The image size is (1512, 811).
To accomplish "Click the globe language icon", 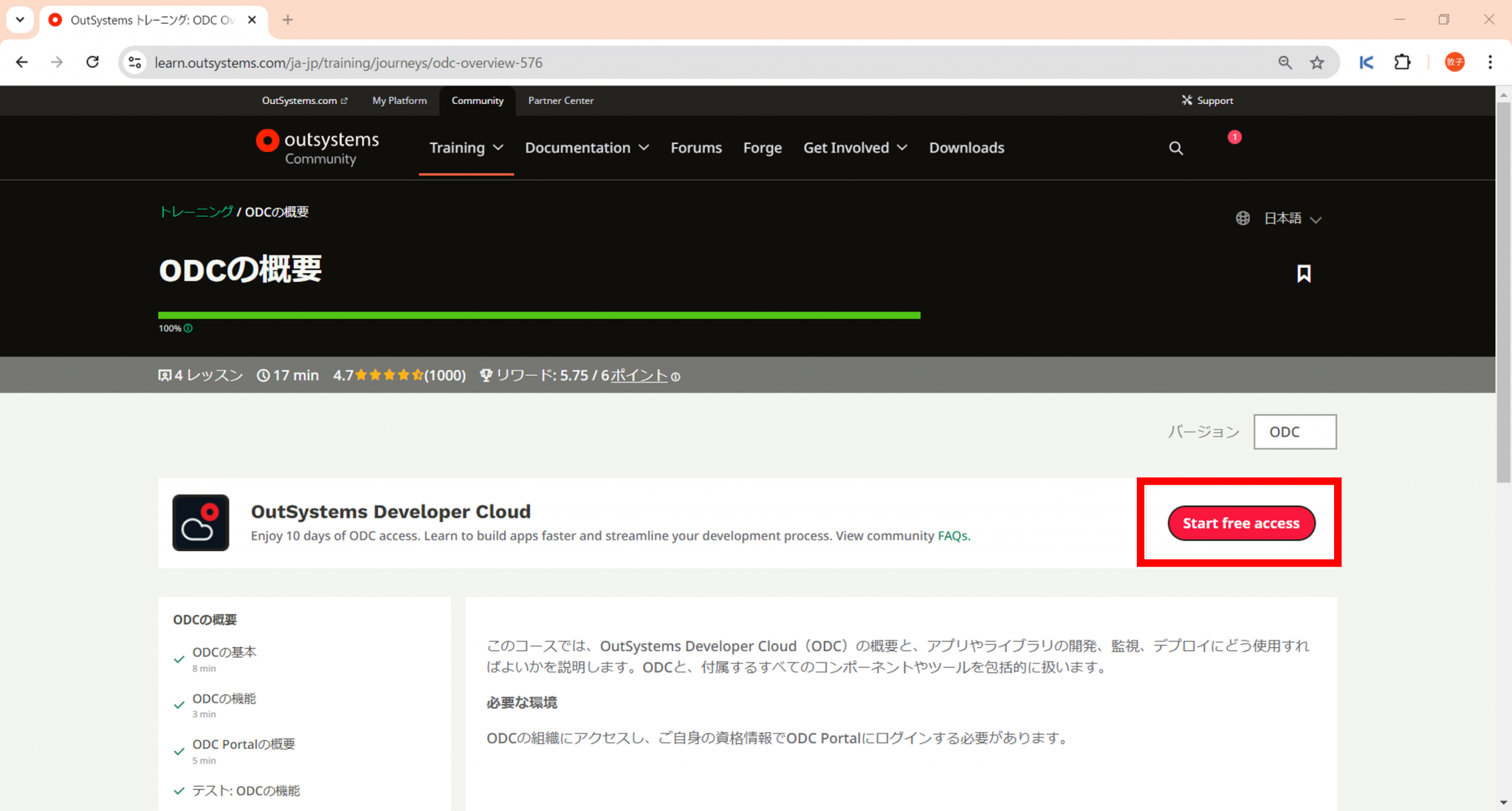I will pos(1243,218).
